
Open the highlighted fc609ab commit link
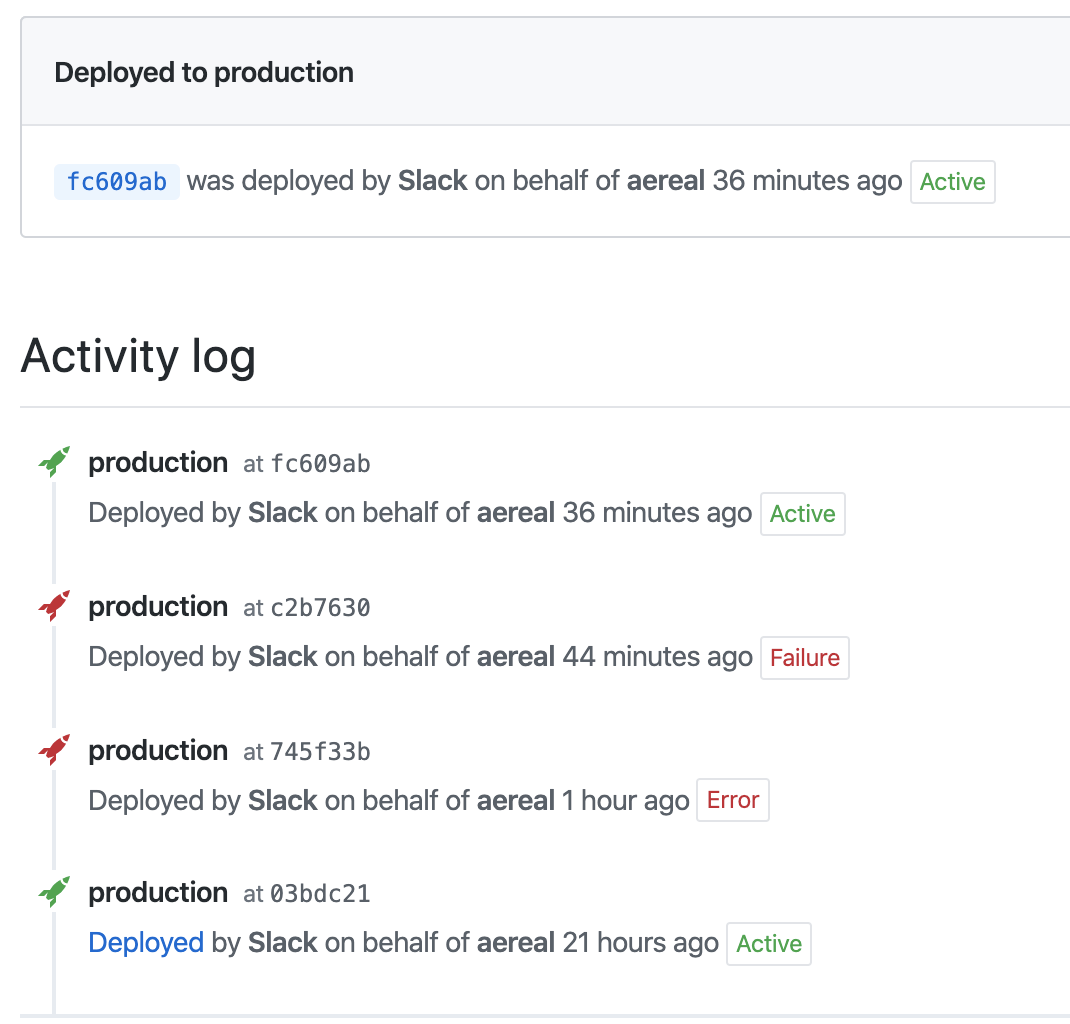[x=117, y=182]
